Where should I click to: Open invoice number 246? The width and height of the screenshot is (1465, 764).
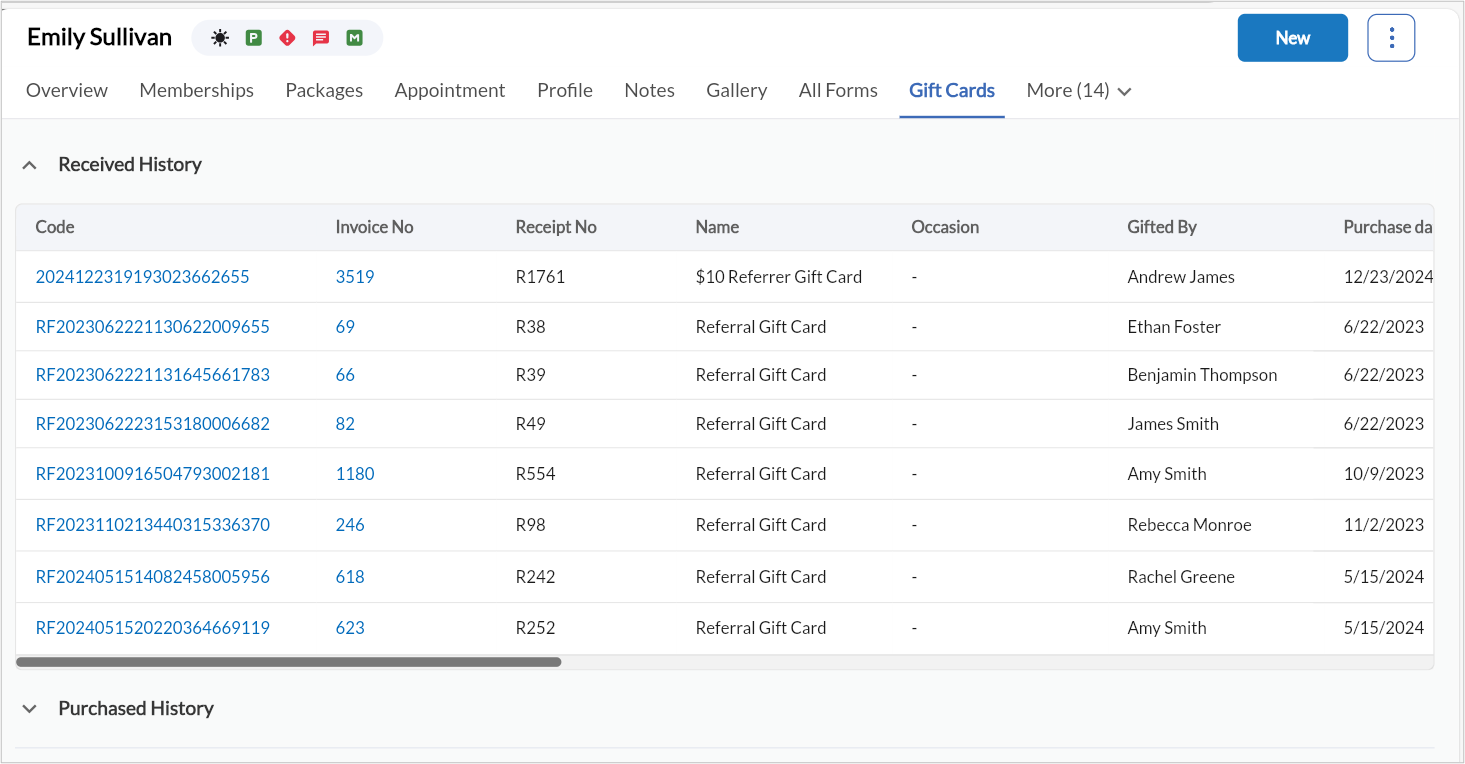[x=350, y=525]
